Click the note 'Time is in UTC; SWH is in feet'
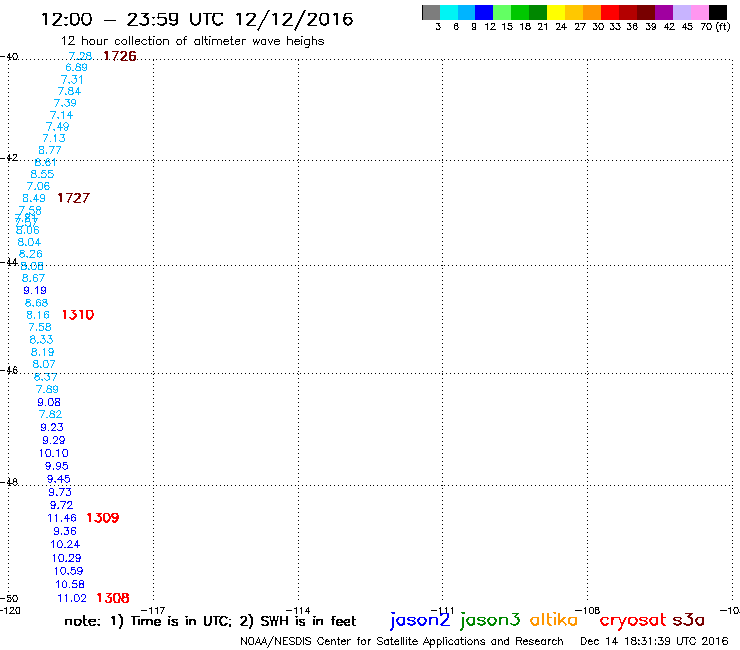The width and height of the screenshot is (740, 650). [210, 621]
